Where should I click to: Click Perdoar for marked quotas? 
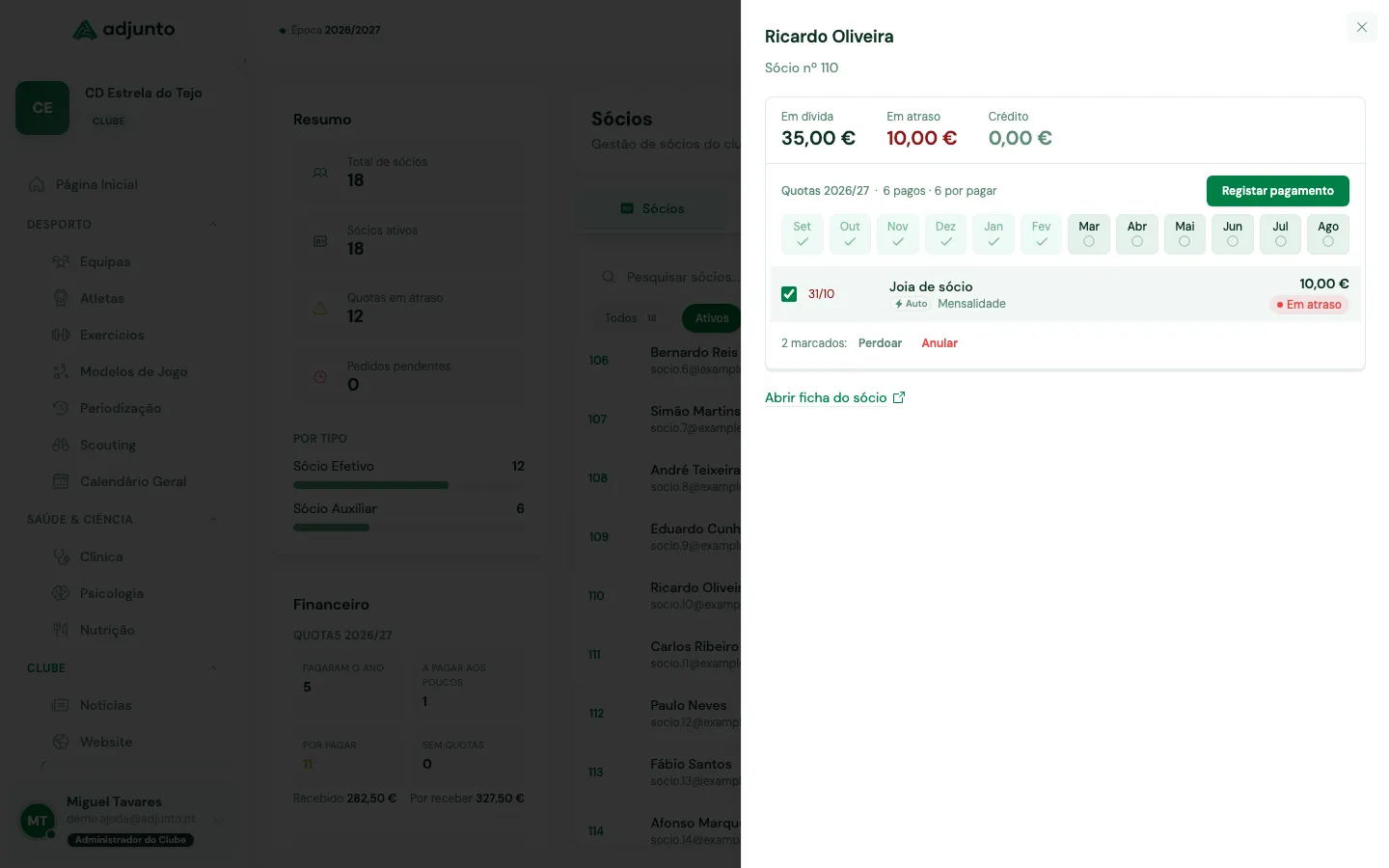point(880,343)
